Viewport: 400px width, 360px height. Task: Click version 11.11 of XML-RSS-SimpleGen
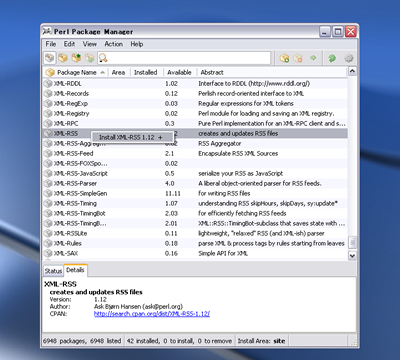tap(173, 193)
